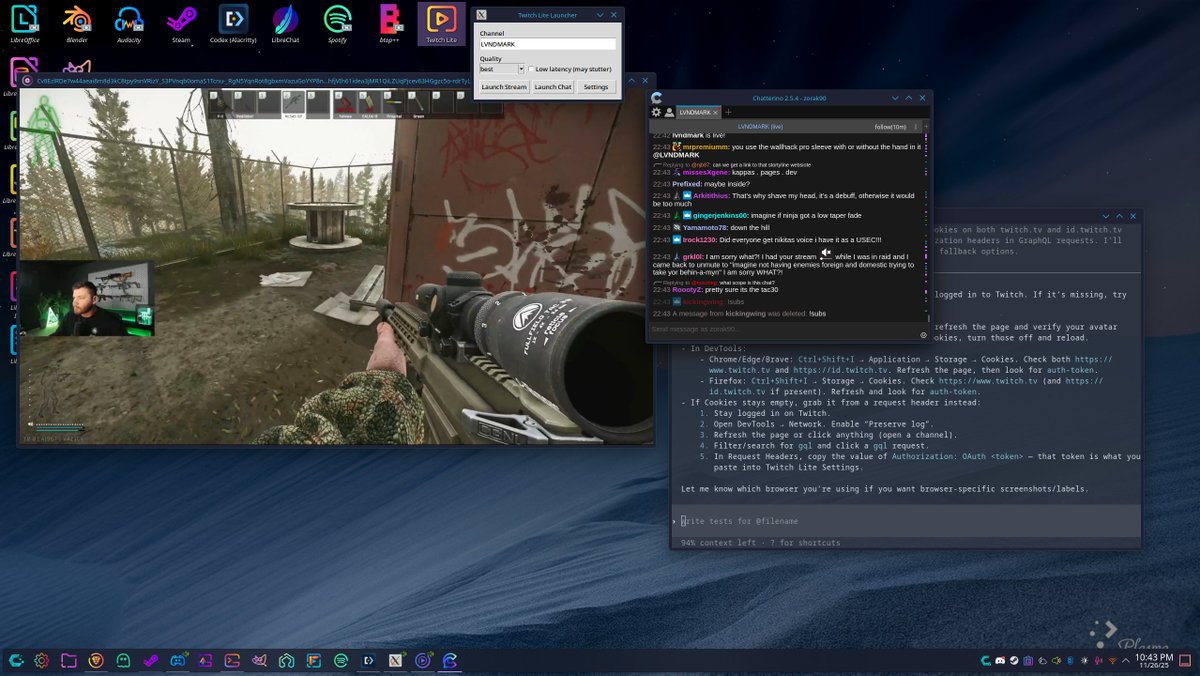Click the Launch Chat button
The image size is (1200, 676).
pos(553,87)
